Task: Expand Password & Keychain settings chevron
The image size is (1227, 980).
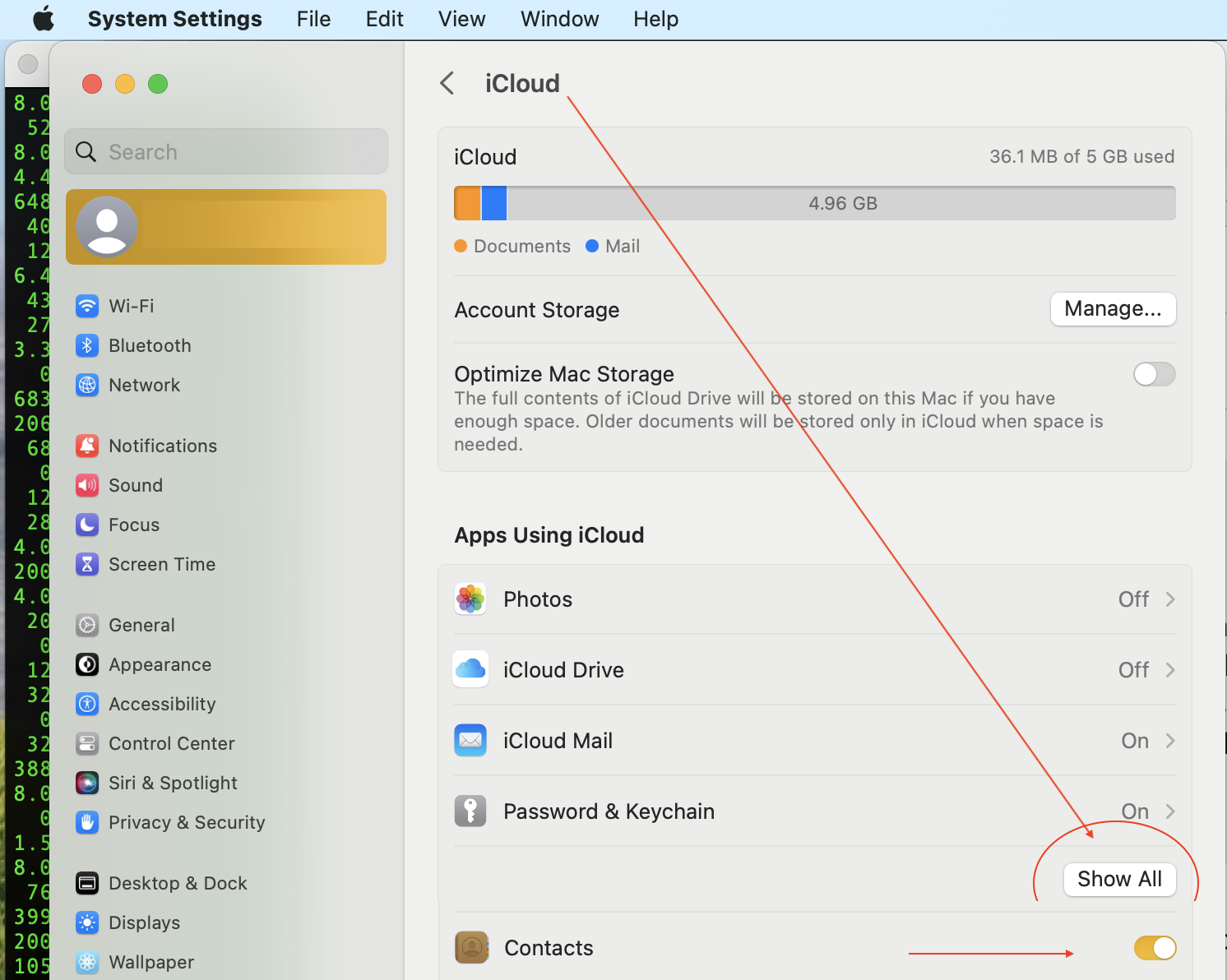Action: click(x=1170, y=811)
